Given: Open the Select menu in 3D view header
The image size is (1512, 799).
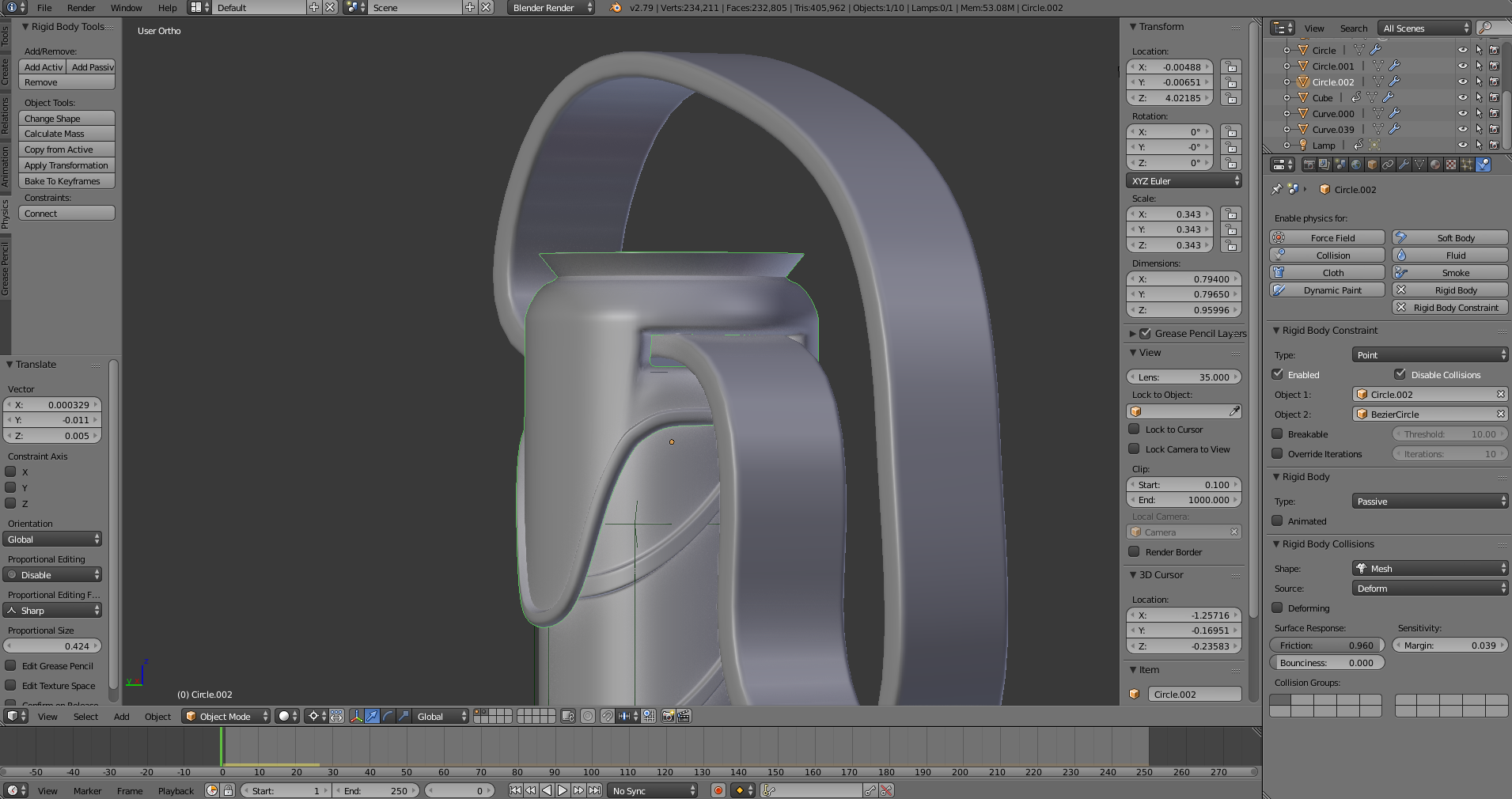Looking at the screenshot, I should pos(85,717).
